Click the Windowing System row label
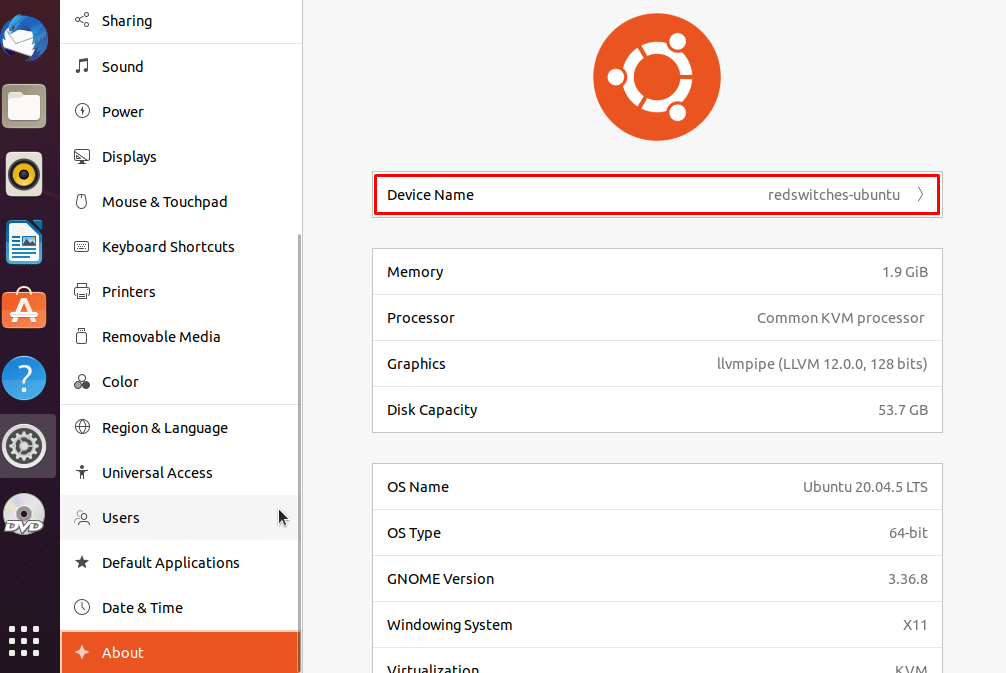 tap(449, 625)
